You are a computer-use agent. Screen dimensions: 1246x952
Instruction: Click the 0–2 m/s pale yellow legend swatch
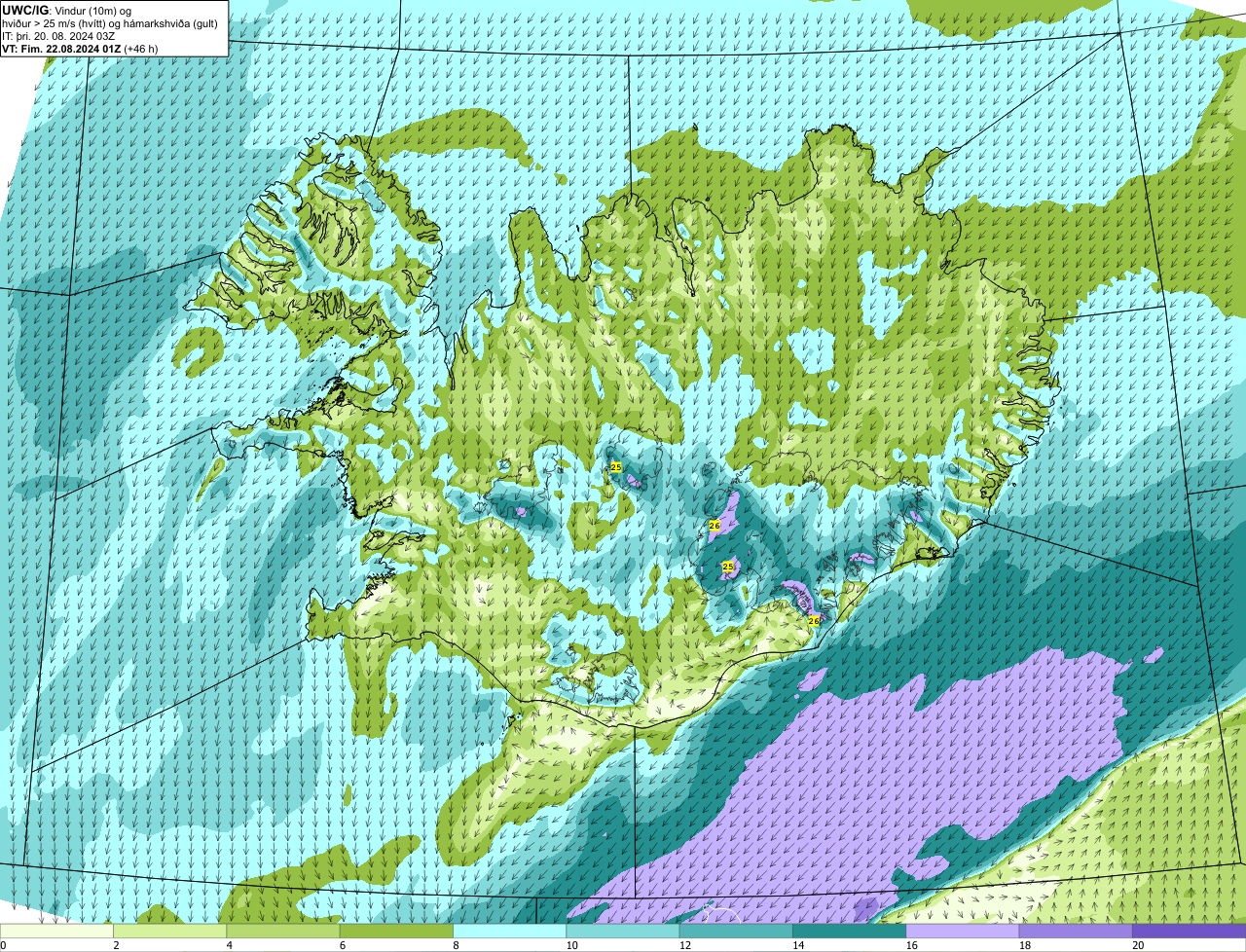56,931
